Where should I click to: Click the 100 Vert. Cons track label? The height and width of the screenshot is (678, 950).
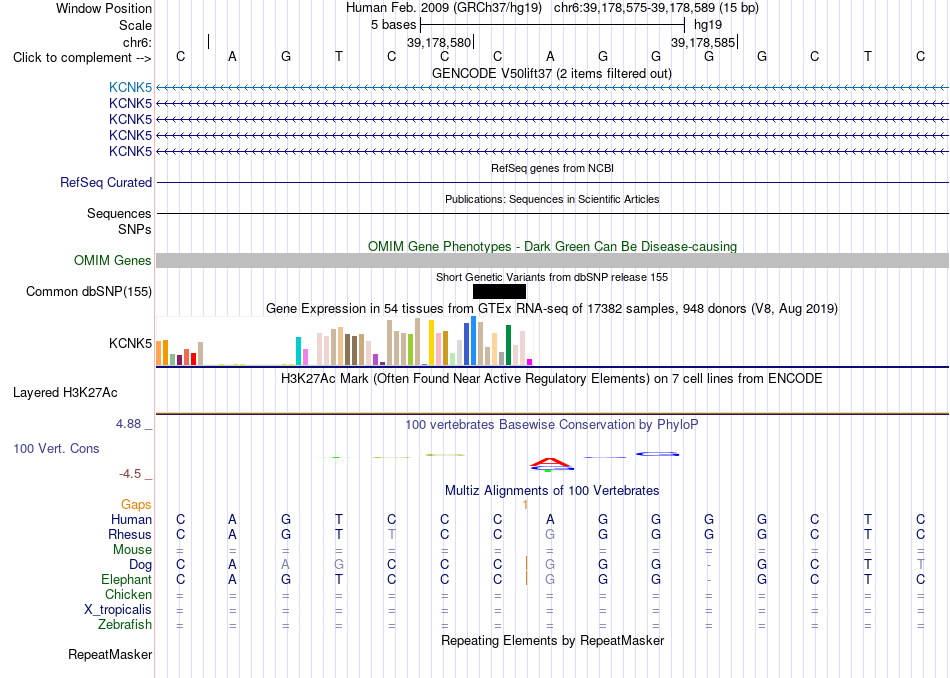click(x=56, y=448)
